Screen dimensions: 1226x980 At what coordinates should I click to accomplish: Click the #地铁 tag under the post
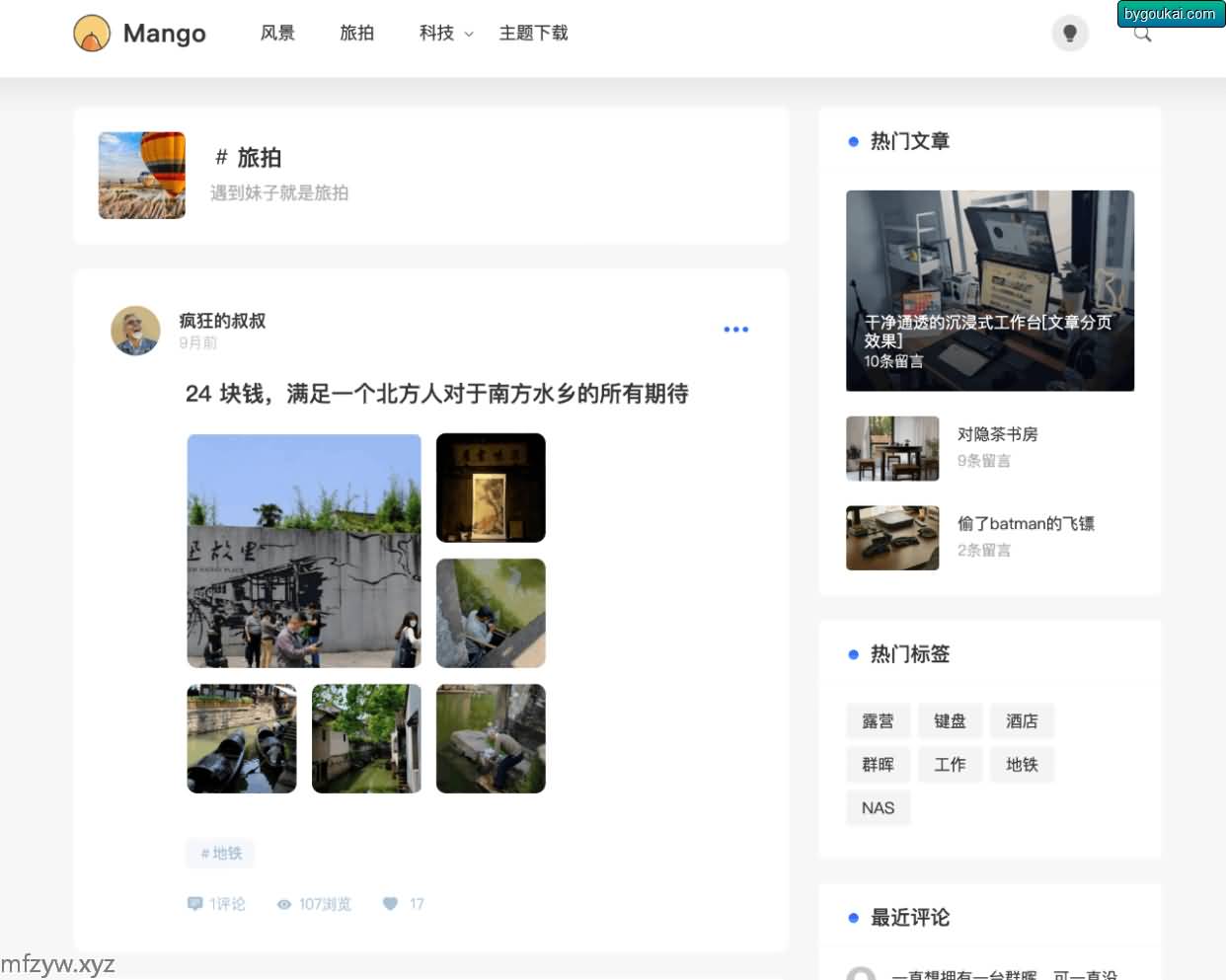220,854
